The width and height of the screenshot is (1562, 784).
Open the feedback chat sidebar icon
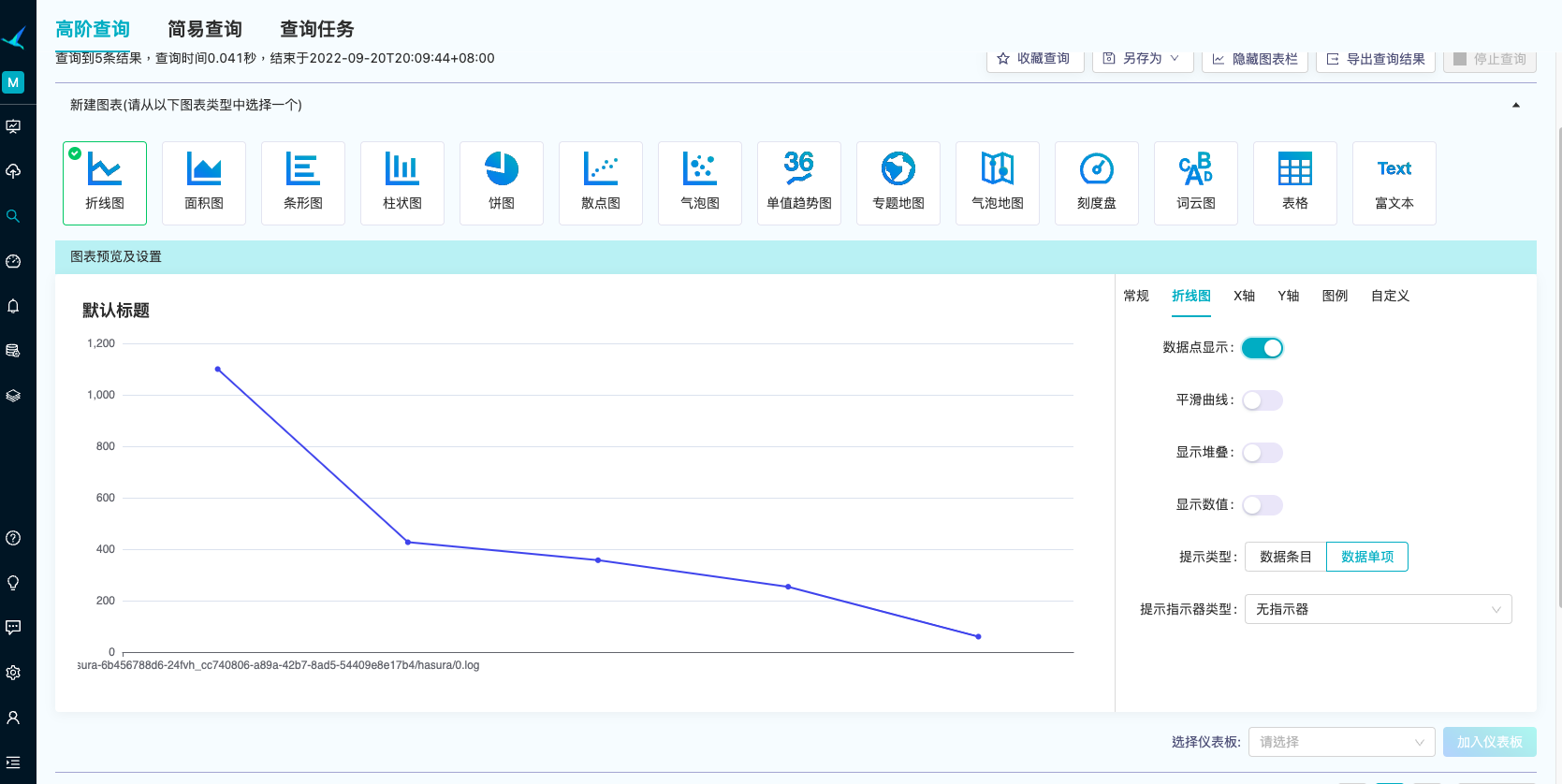click(x=13, y=628)
